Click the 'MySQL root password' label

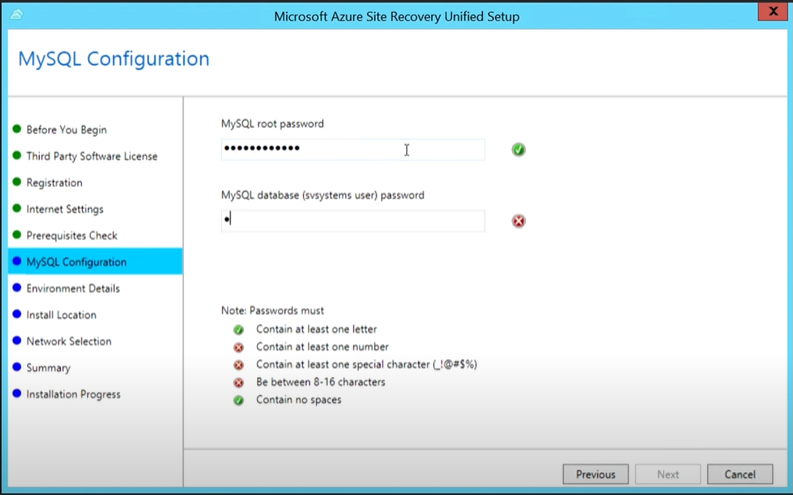tap(272, 124)
